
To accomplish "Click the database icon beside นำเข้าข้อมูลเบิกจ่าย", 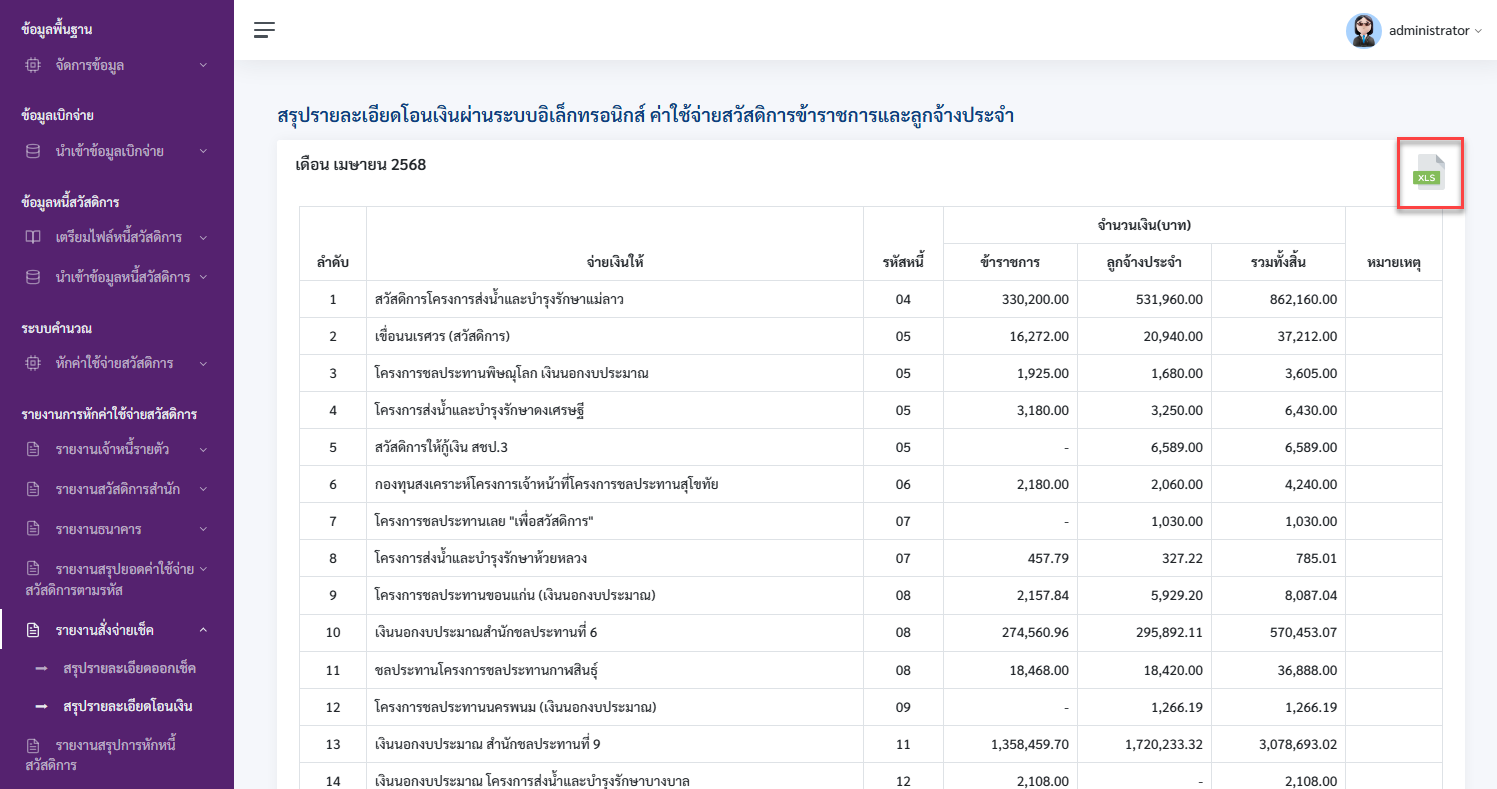I will [33, 151].
